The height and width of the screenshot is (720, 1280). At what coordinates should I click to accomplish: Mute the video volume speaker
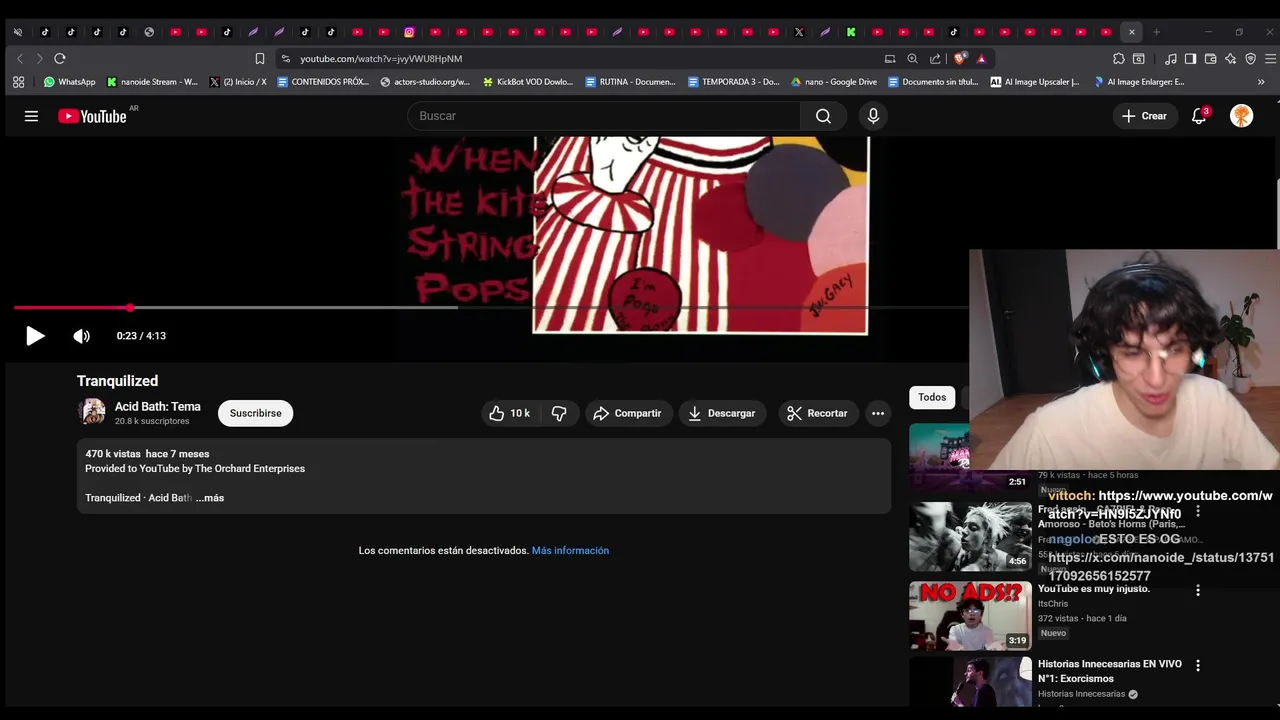point(81,336)
